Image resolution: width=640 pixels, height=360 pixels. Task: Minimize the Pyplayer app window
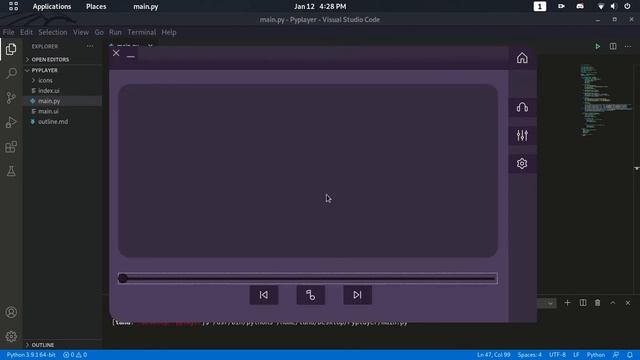coord(131,56)
